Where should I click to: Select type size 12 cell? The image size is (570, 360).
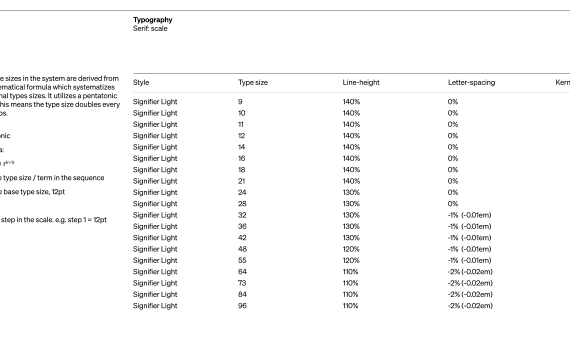point(242,136)
